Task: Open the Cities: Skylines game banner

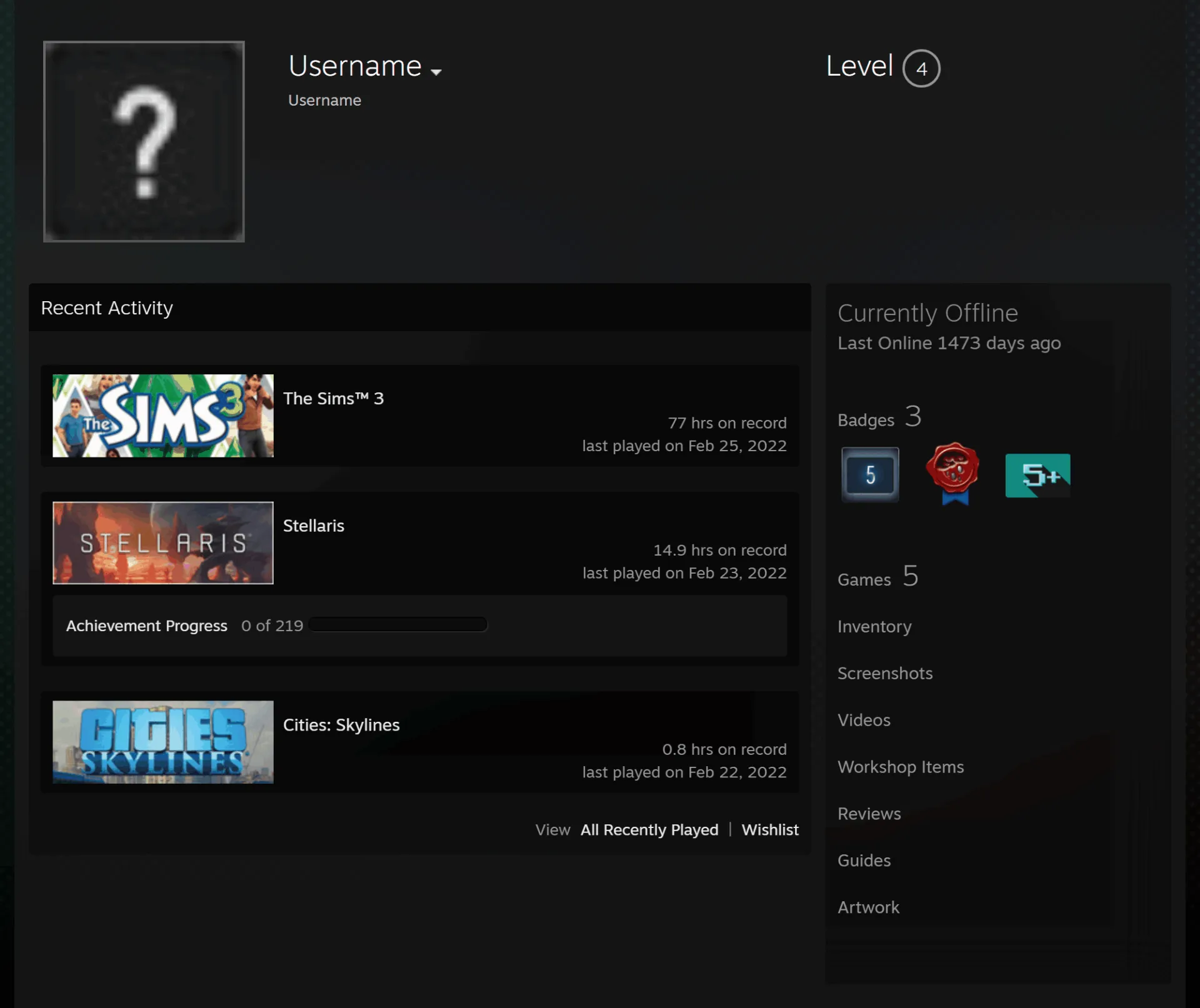Action: (x=163, y=742)
